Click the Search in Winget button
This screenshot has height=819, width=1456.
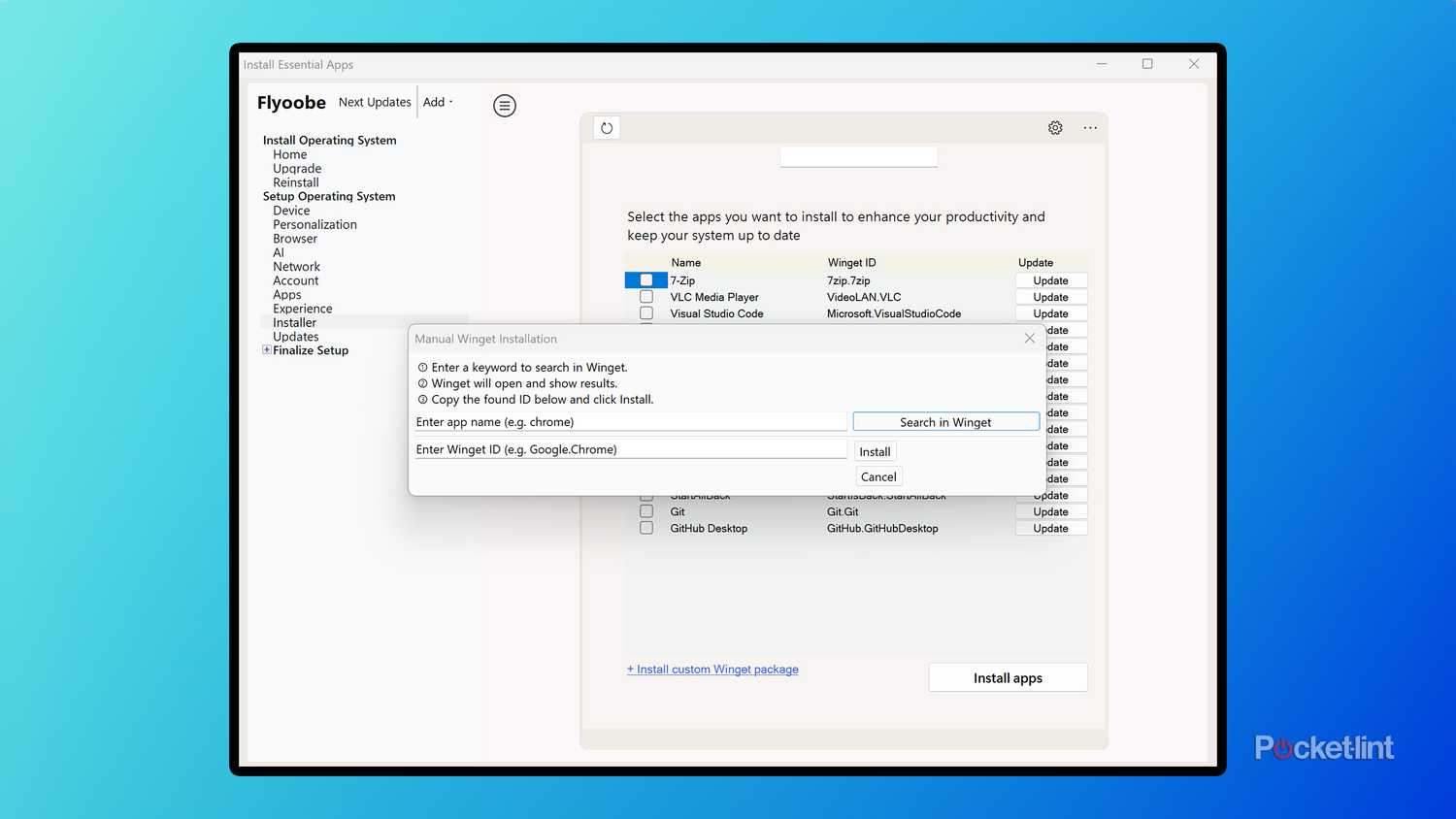[x=944, y=421]
